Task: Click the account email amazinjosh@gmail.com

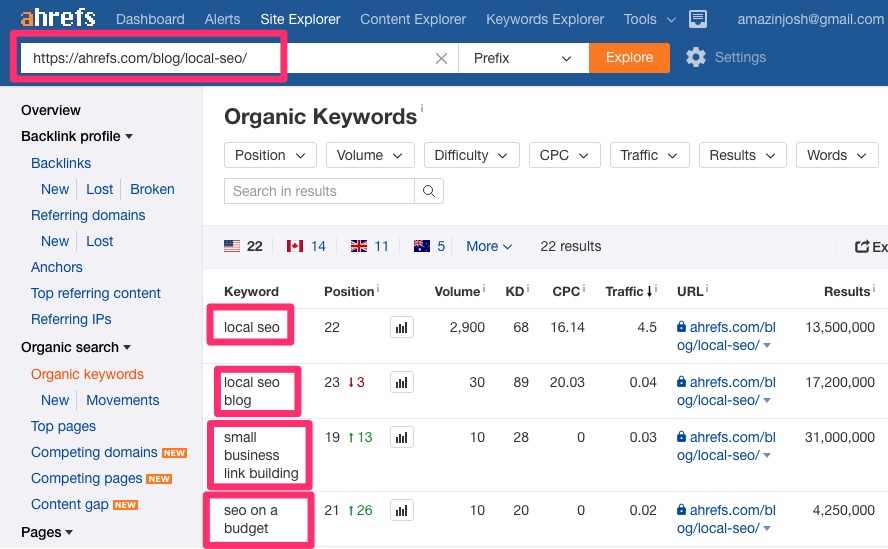Action: click(x=810, y=19)
